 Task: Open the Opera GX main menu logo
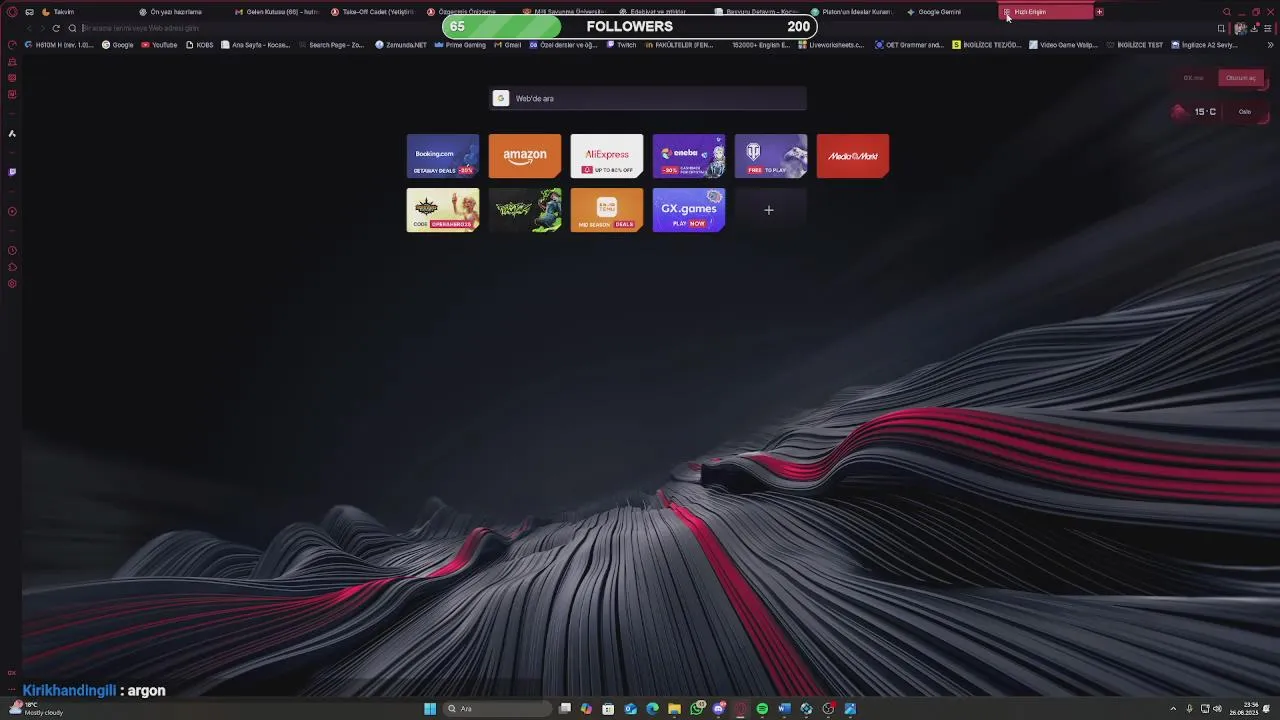pyautogui.click(x=12, y=12)
